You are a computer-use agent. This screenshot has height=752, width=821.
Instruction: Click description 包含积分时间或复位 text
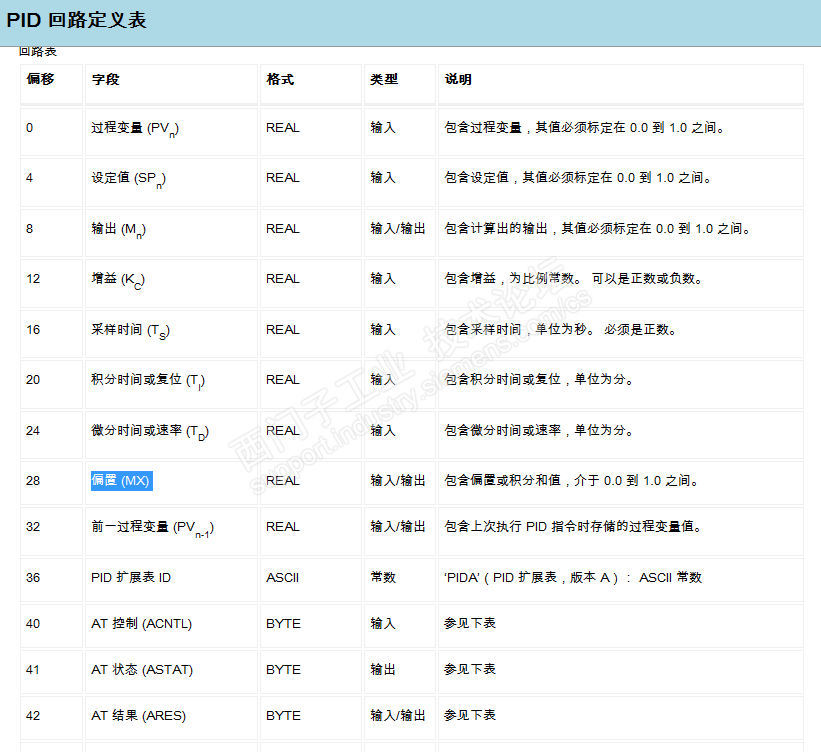tap(539, 380)
